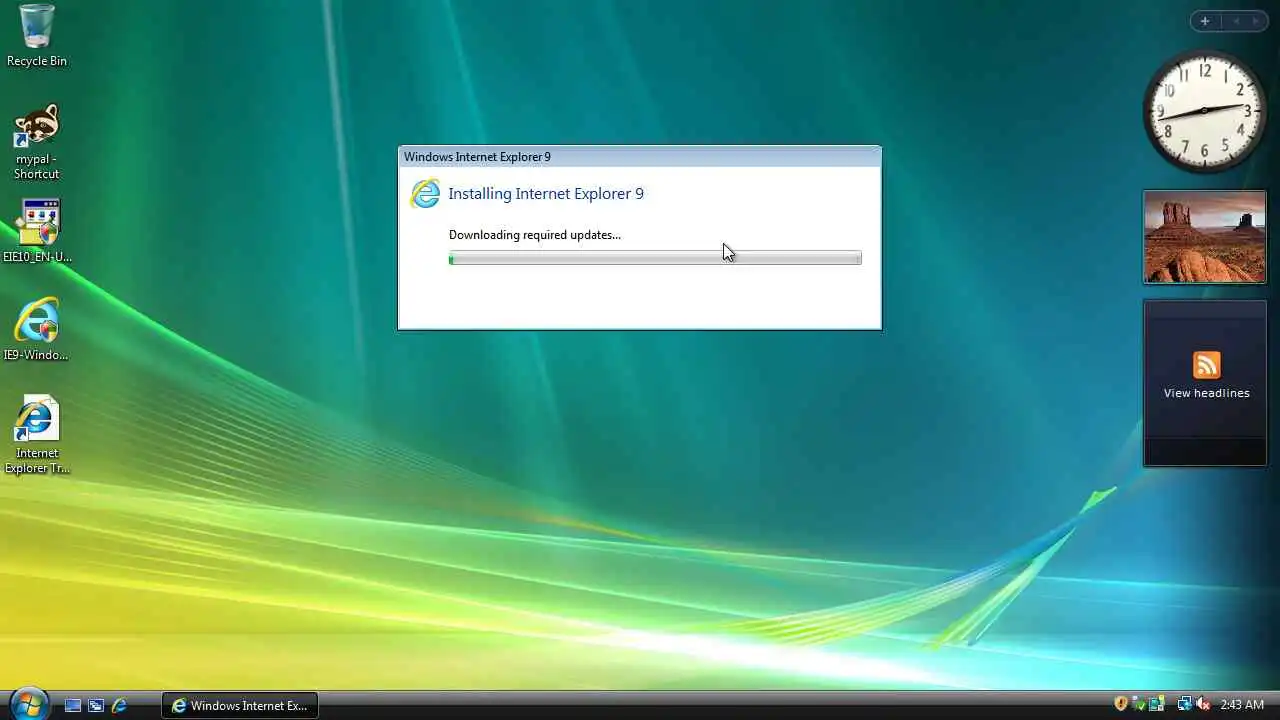This screenshot has width=1280, height=720.
Task: Select the EIE10_EN-U... installer desktop icon
Action: (37, 231)
